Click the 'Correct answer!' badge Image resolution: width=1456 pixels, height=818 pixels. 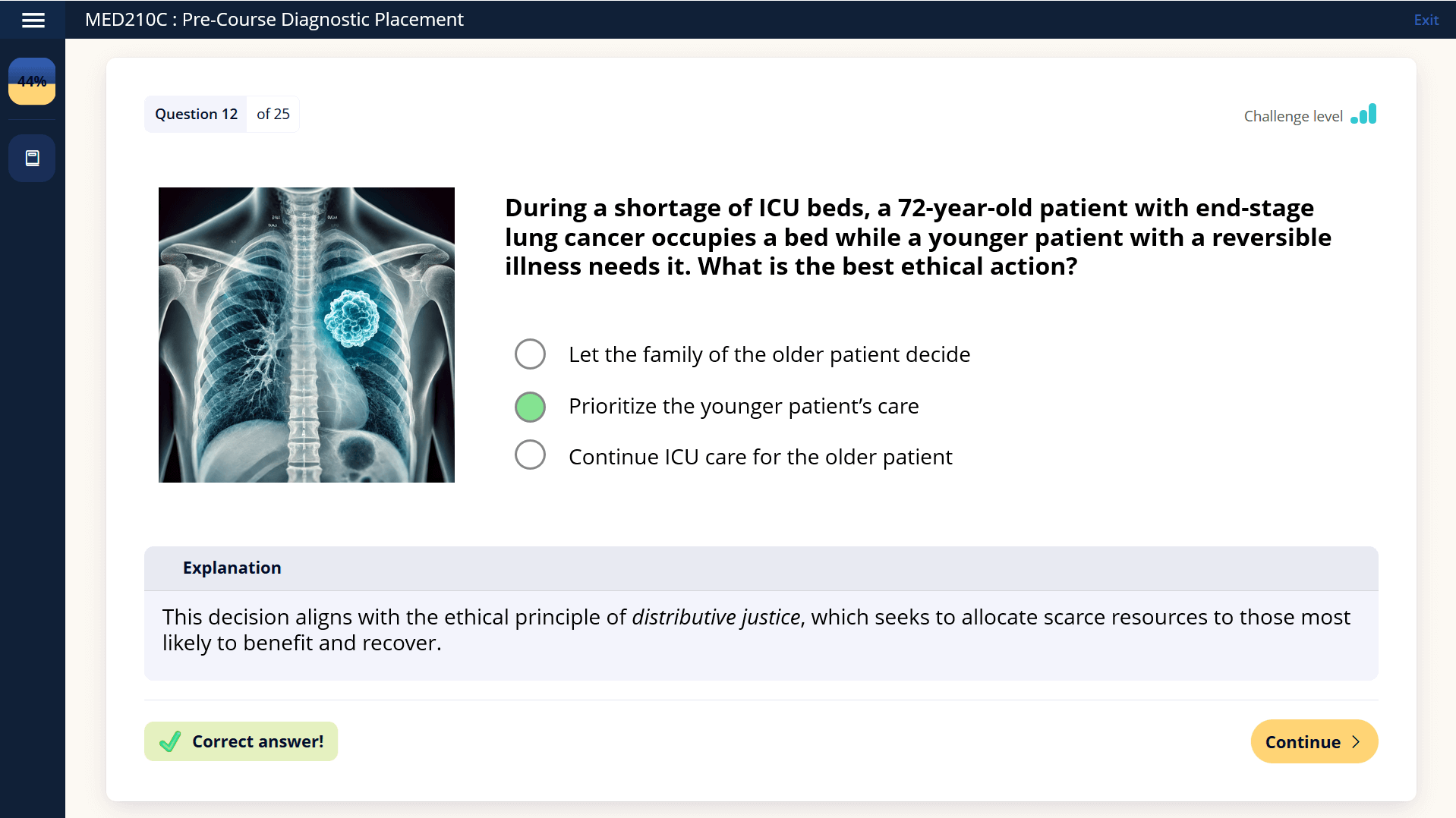(241, 741)
